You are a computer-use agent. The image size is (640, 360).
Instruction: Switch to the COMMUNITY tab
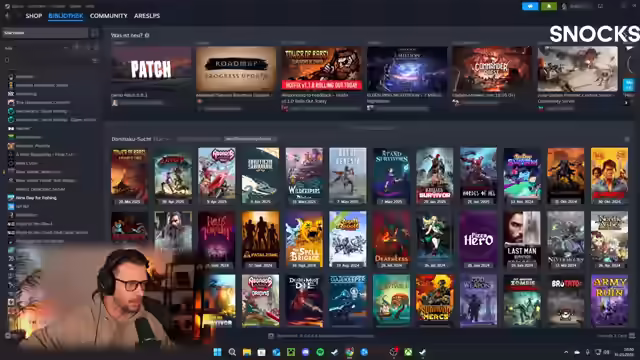point(109,16)
